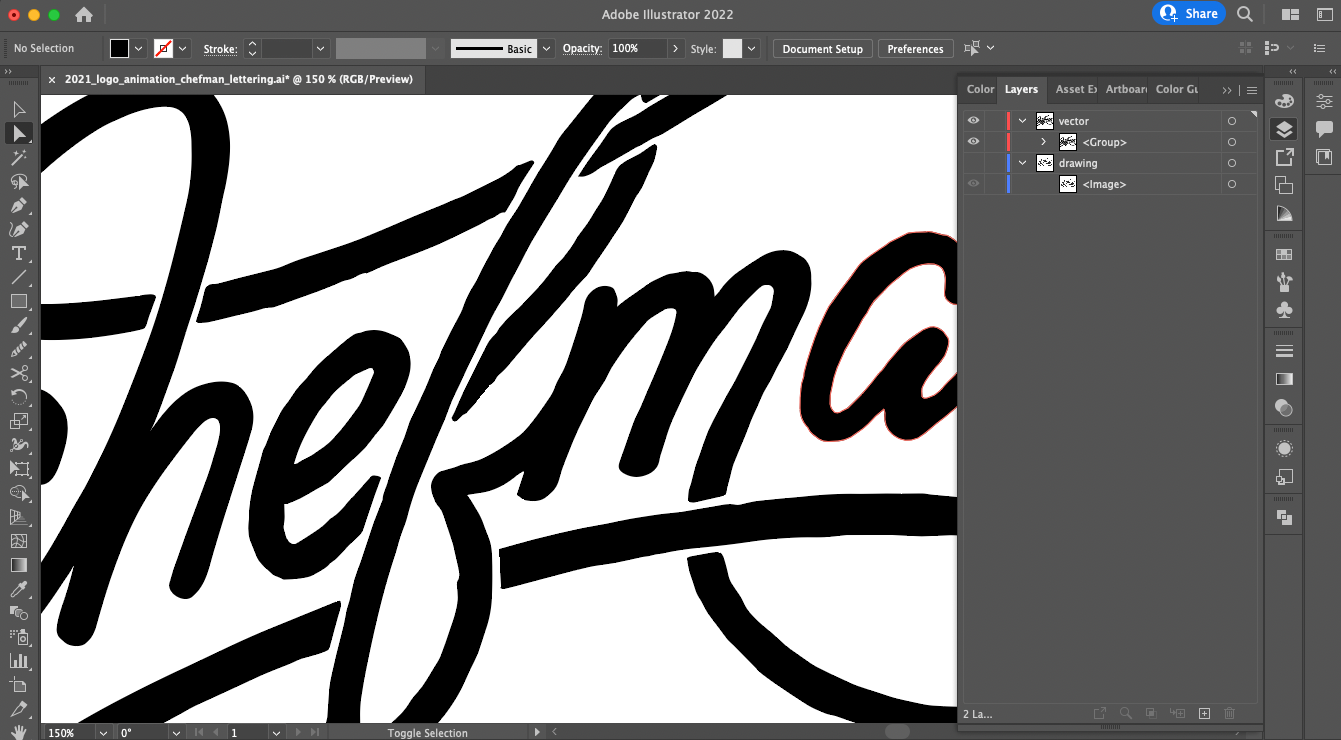The image size is (1341, 740).
Task: Click Create New Layer icon in Layers panel
Action: (1204, 713)
